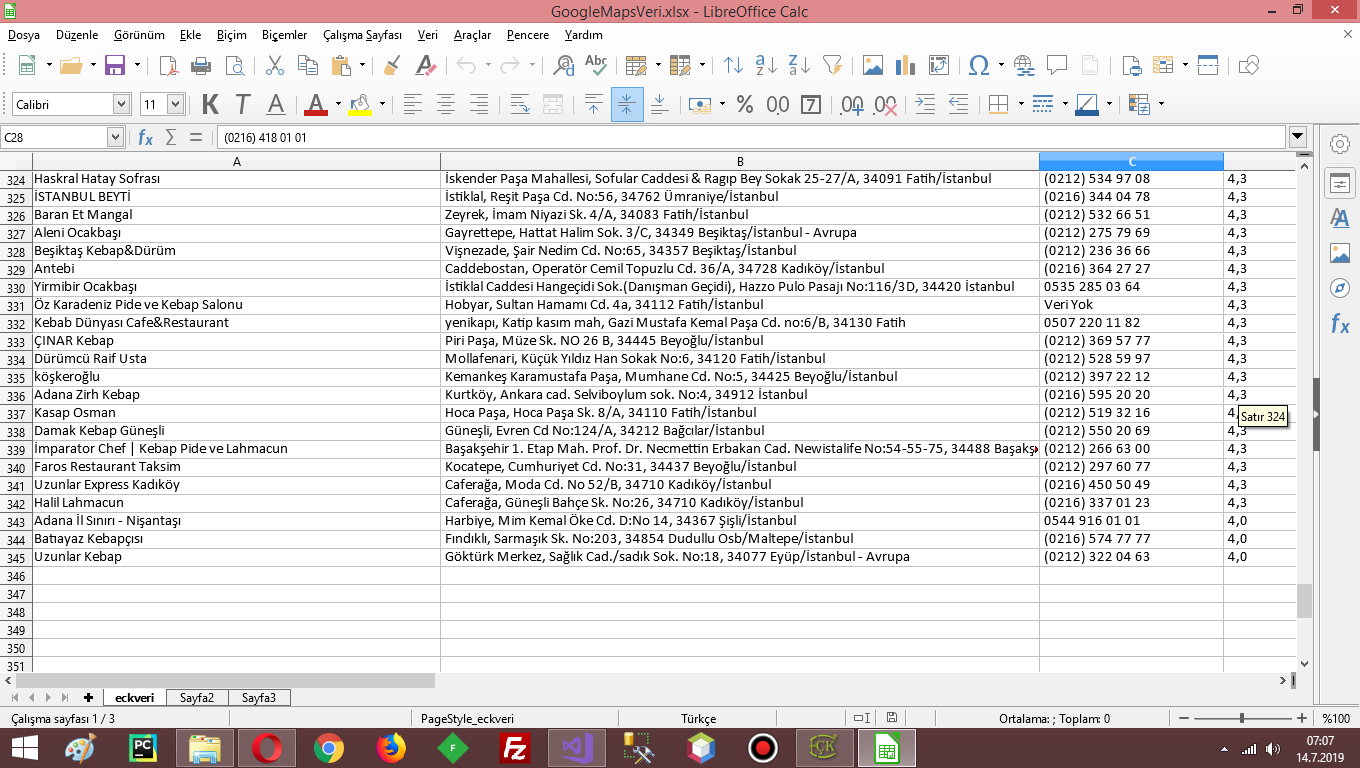The width and height of the screenshot is (1360, 768).
Task: Toggle italic formatting with the T button
Action: coord(242,104)
